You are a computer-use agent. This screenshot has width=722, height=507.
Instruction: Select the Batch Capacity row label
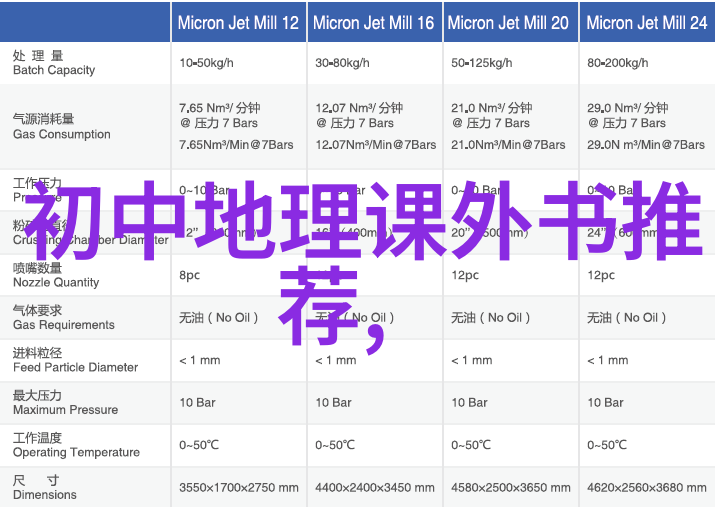tap(54, 63)
